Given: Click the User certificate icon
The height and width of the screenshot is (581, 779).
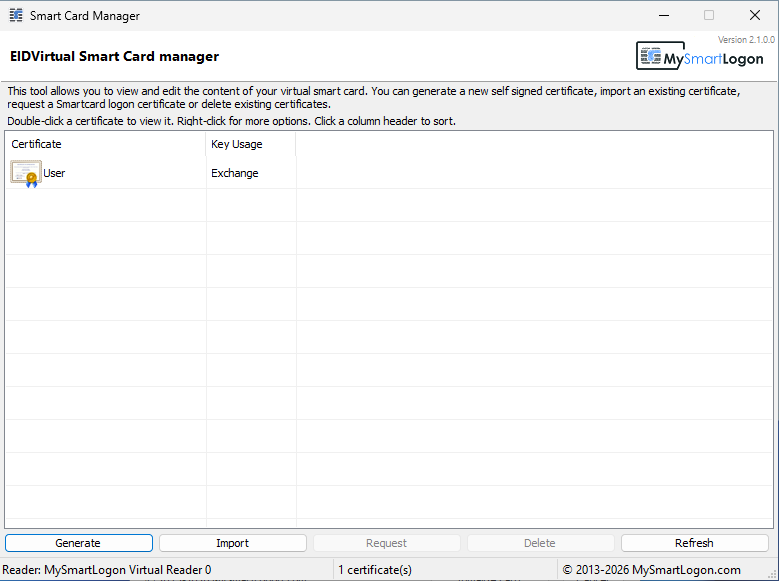Looking at the screenshot, I should 26,173.
